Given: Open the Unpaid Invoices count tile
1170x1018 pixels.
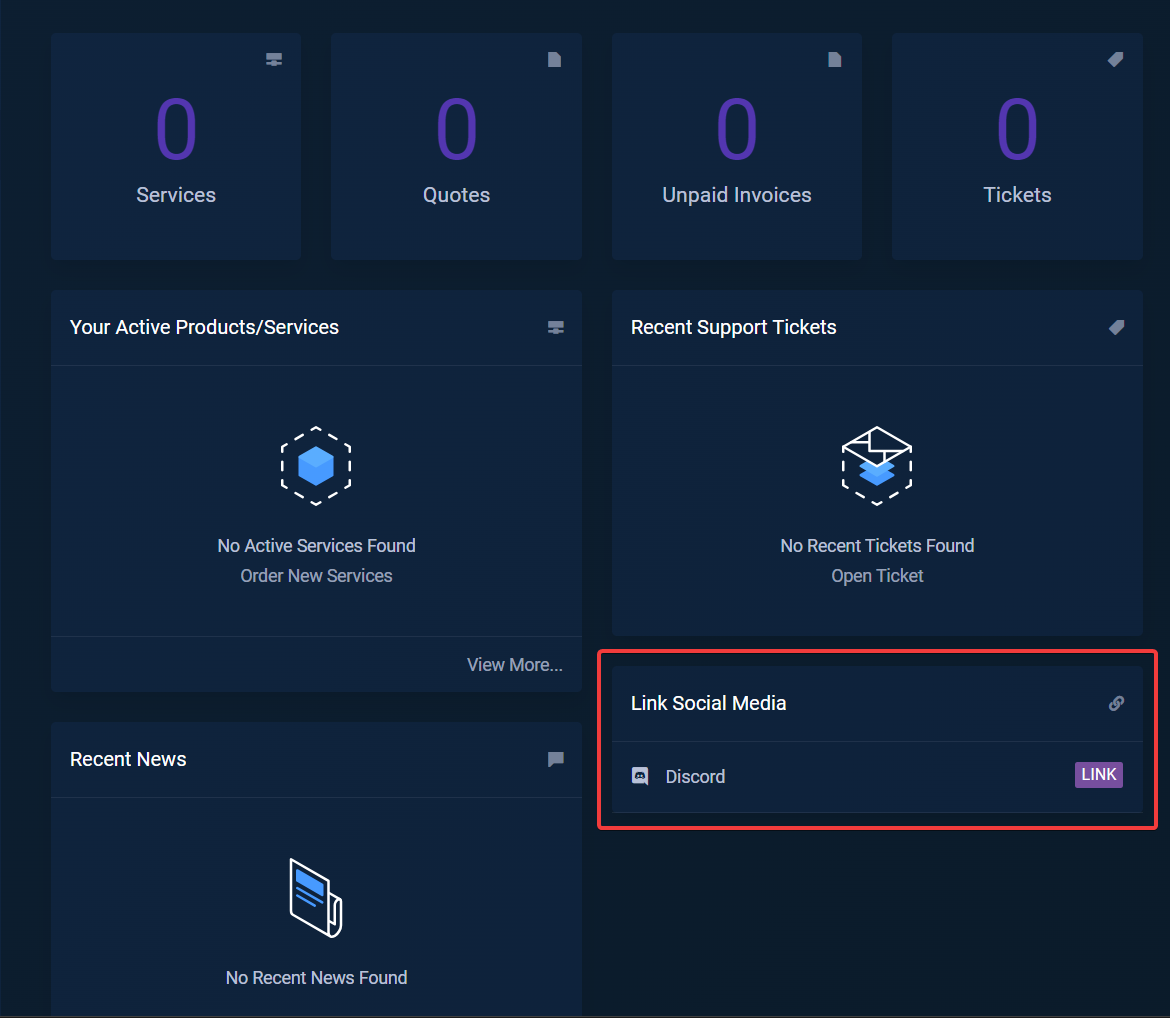Looking at the screenshot, I should 737,147.
